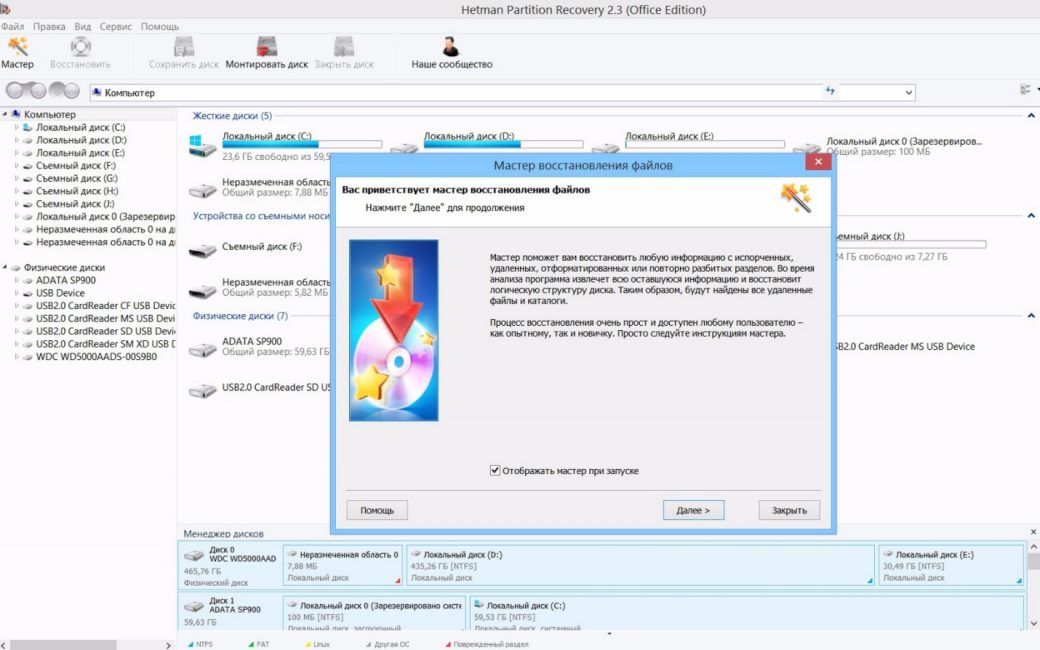This screenshot has height=650, width=1040.
Task: Click the disk manager vertical scrollbar
Action: [x=1033, y=561]
